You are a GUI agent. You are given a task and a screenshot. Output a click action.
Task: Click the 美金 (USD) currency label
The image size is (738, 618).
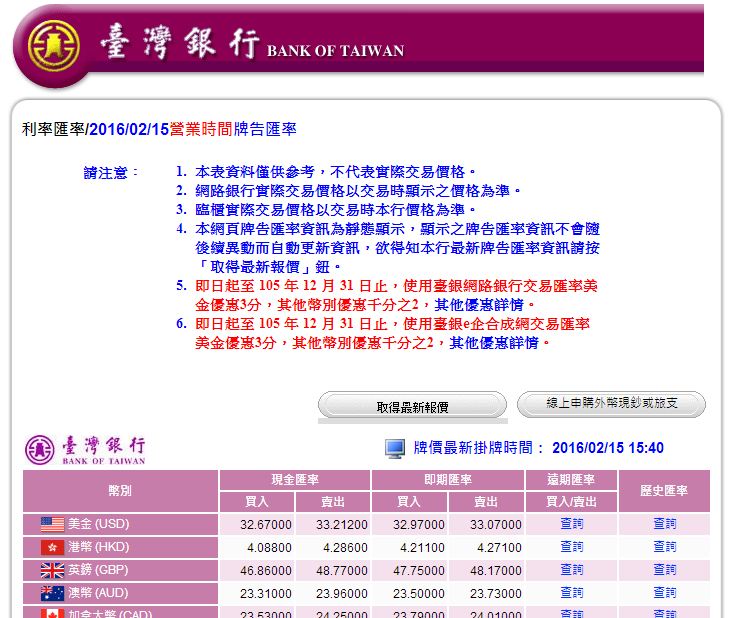click(98, 524)
